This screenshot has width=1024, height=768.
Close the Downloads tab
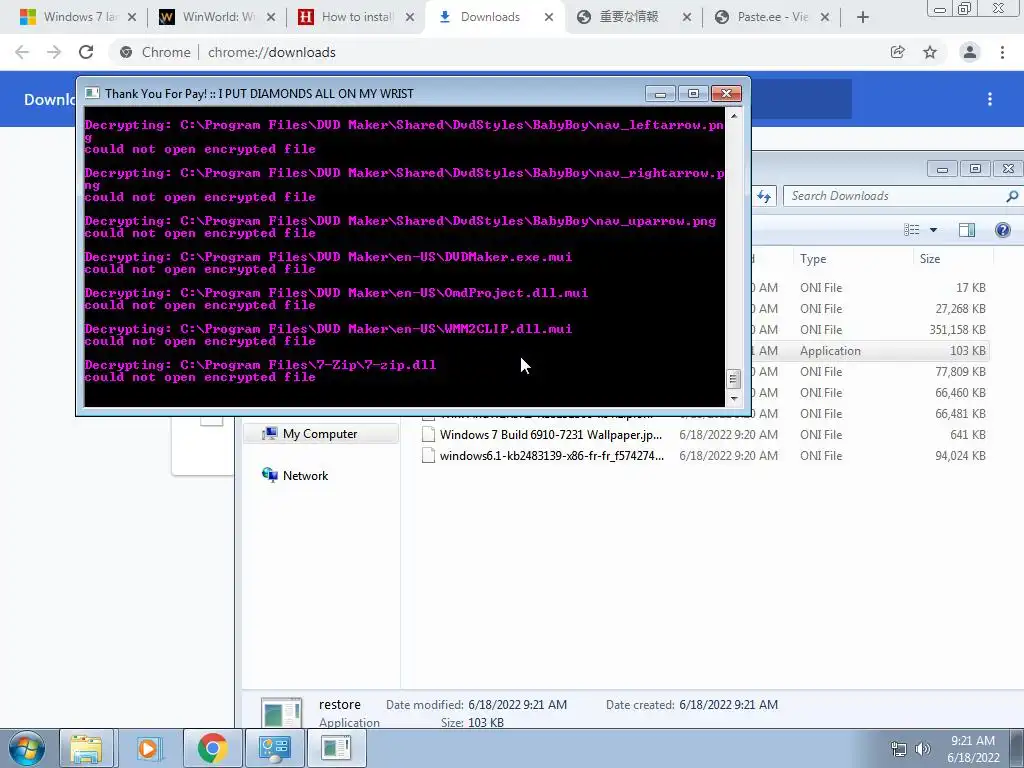[x=549, y=18]
